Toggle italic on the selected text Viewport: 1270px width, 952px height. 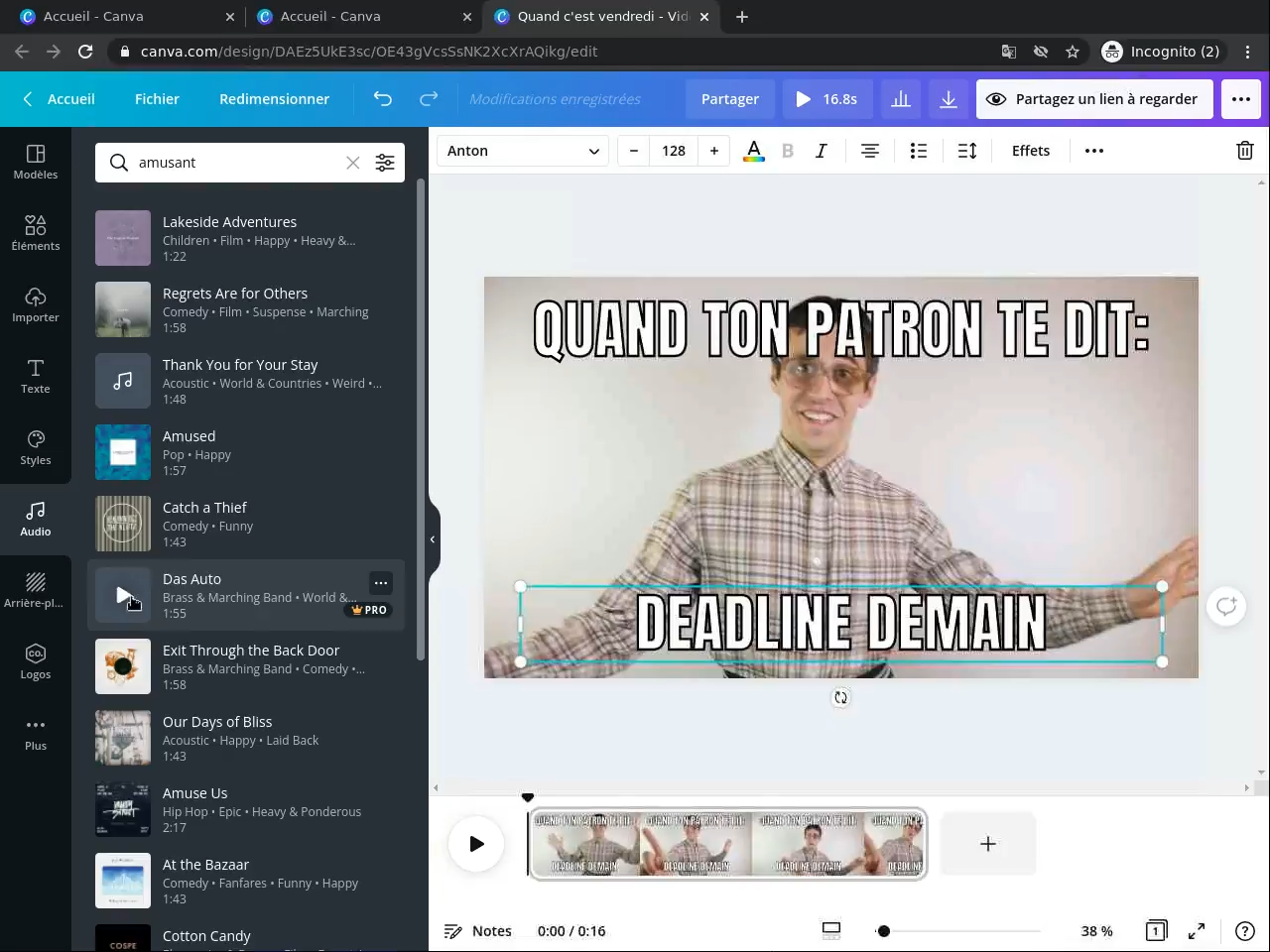coord(822,151)
